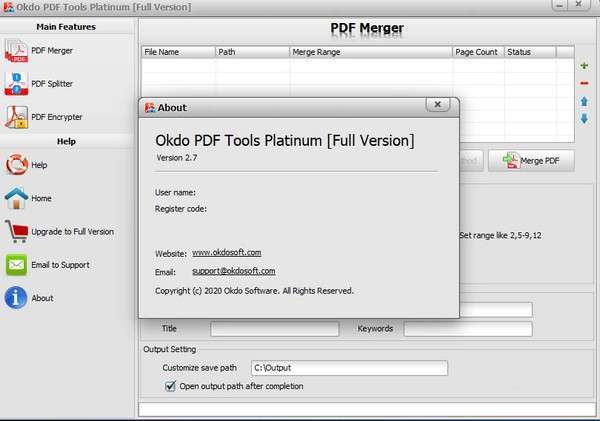The height and width of the screenshot is (421, 600).
Task: Click the Output Setting group label
Action: (x=170, y=349)
